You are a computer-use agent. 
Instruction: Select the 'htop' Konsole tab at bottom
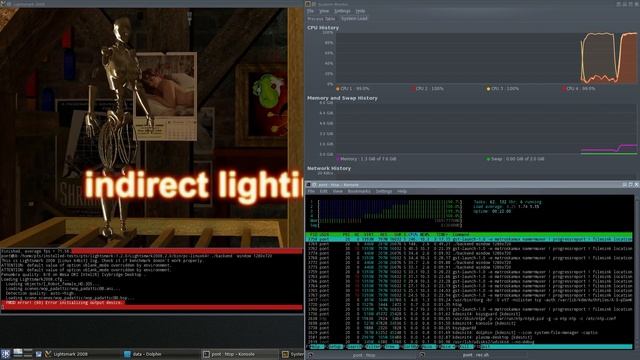coord(364,355)
